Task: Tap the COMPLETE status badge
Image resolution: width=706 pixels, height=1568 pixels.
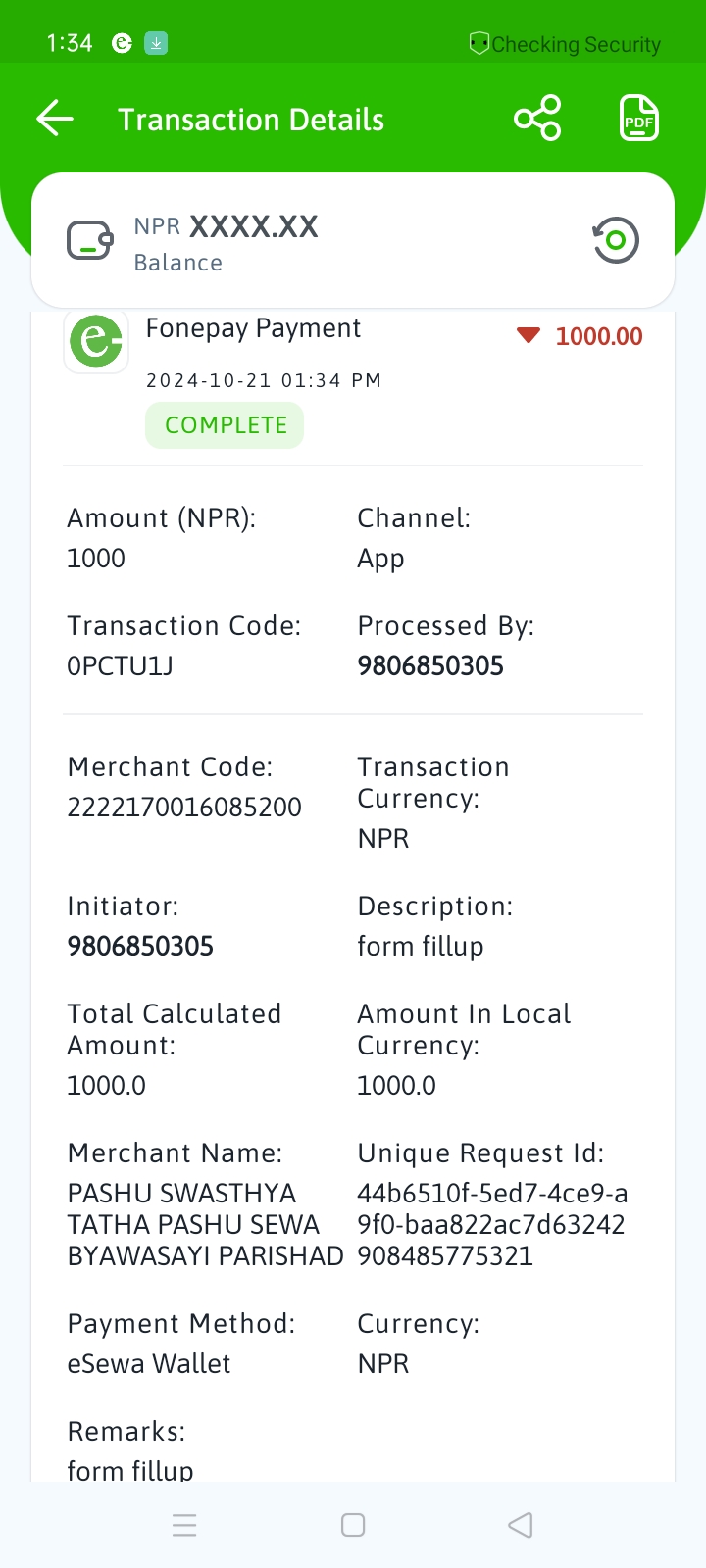Action: (x=225, y=426)
